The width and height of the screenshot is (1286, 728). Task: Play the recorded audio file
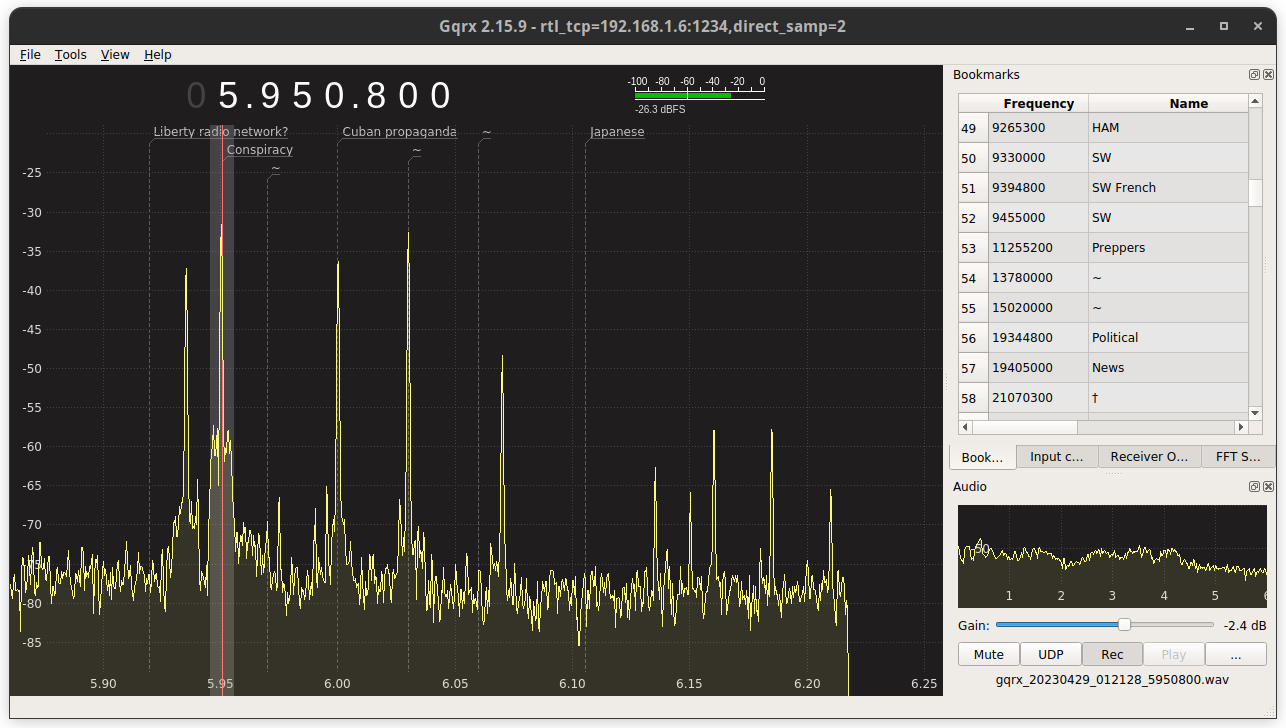[1173, 654]
